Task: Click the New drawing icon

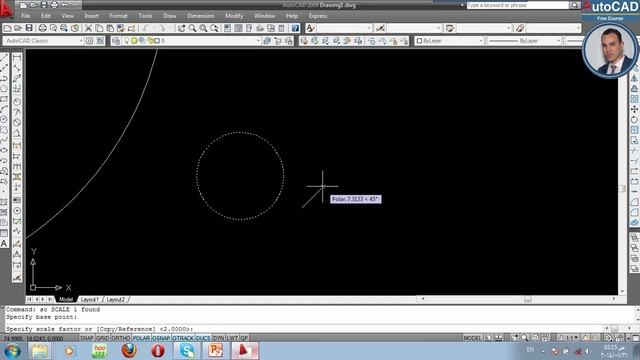Action: click(7, 28)
